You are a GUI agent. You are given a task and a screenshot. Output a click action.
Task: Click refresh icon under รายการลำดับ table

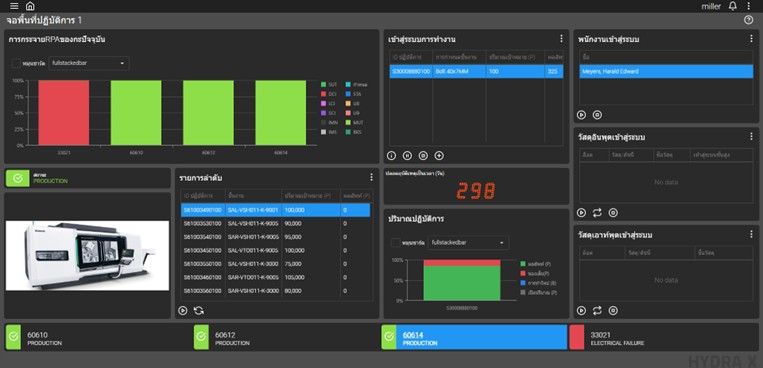click(x=199, y=311)
